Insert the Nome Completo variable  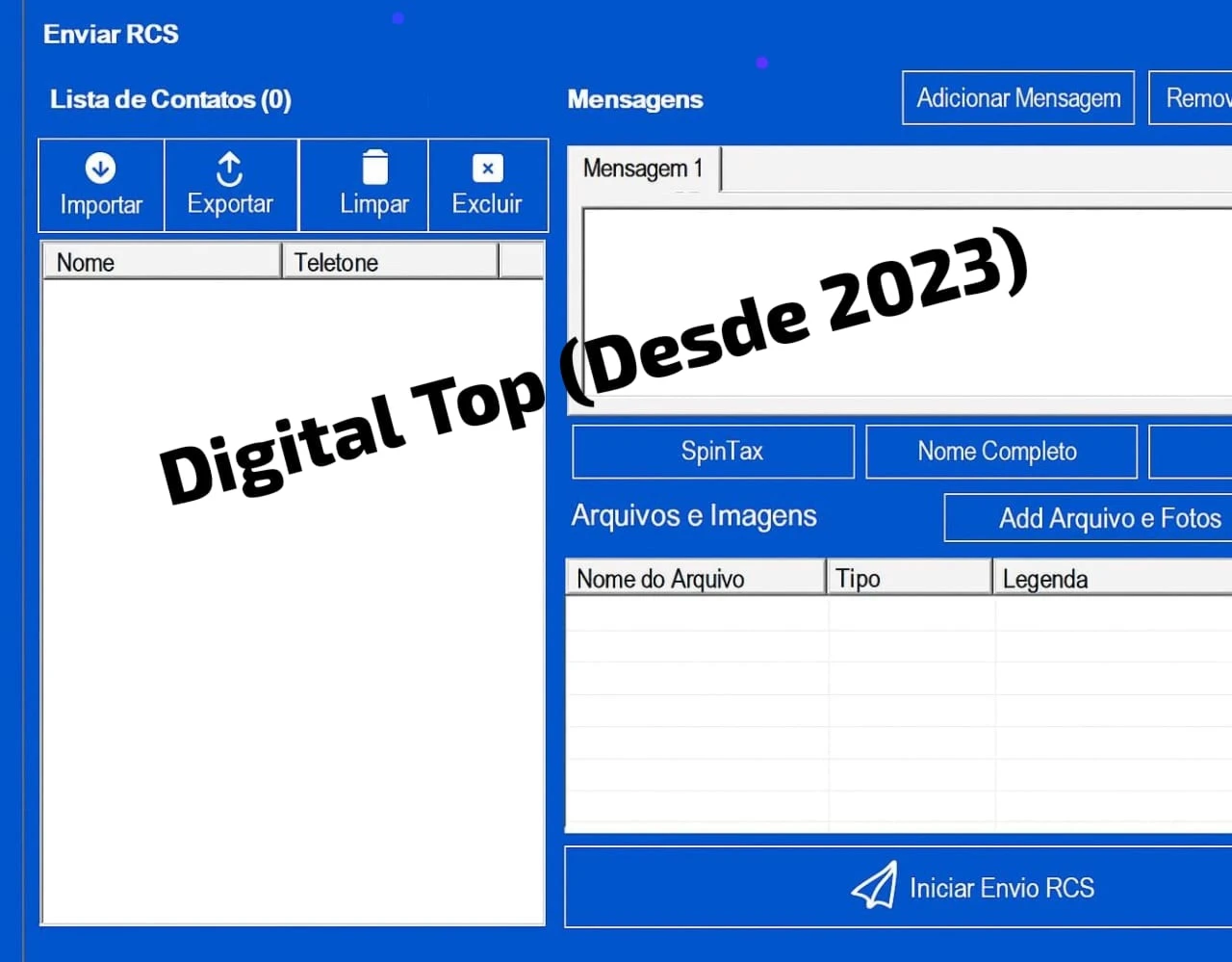tap(1001, 452)
